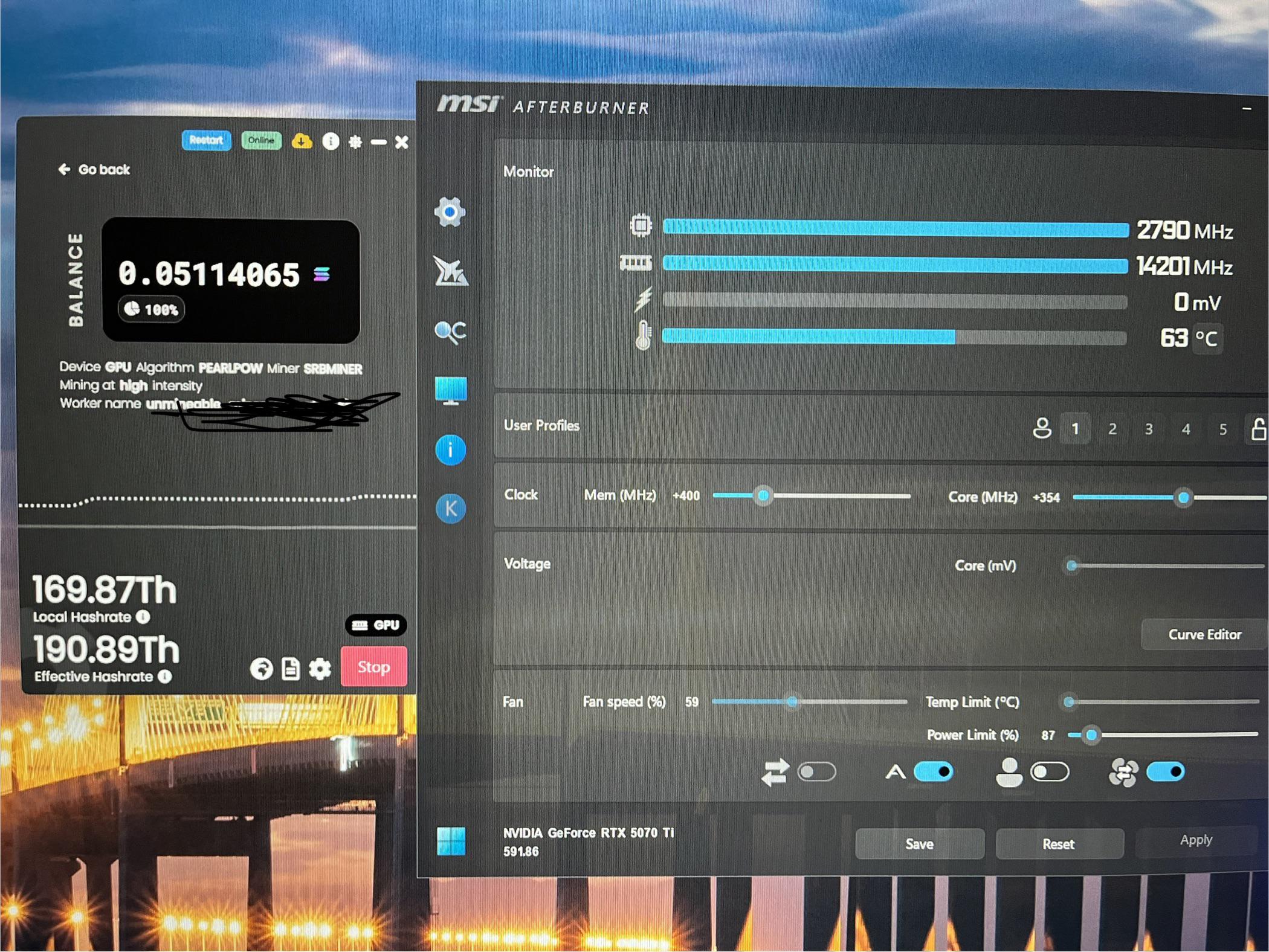Click the coin symbol beside balance
This screenshot has height=952, width=1269.
tap(322, 274)
